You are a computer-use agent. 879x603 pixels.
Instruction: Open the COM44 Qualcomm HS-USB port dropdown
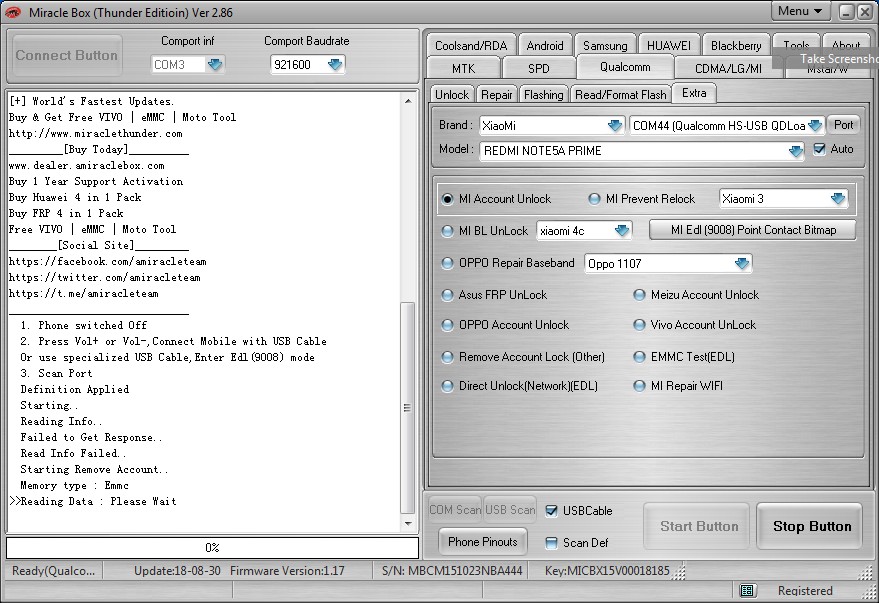click(x=815, y=125)
